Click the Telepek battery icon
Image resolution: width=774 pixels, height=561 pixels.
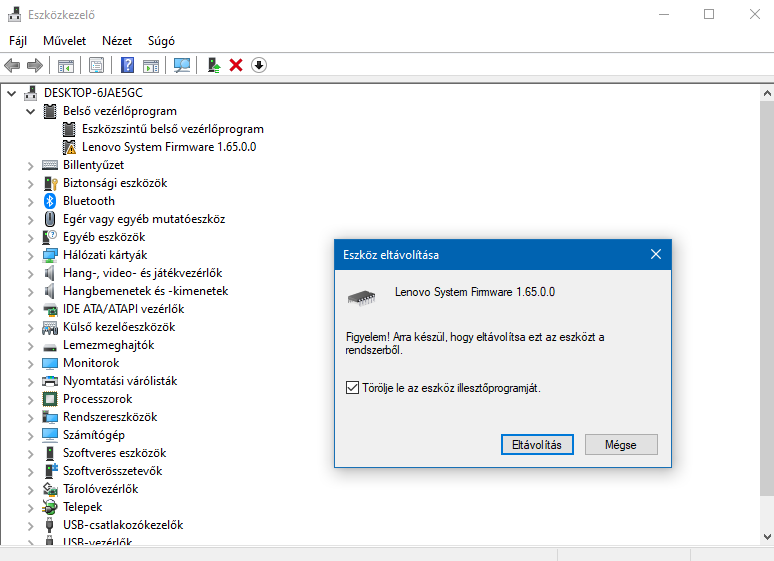(x=50, y=507)
